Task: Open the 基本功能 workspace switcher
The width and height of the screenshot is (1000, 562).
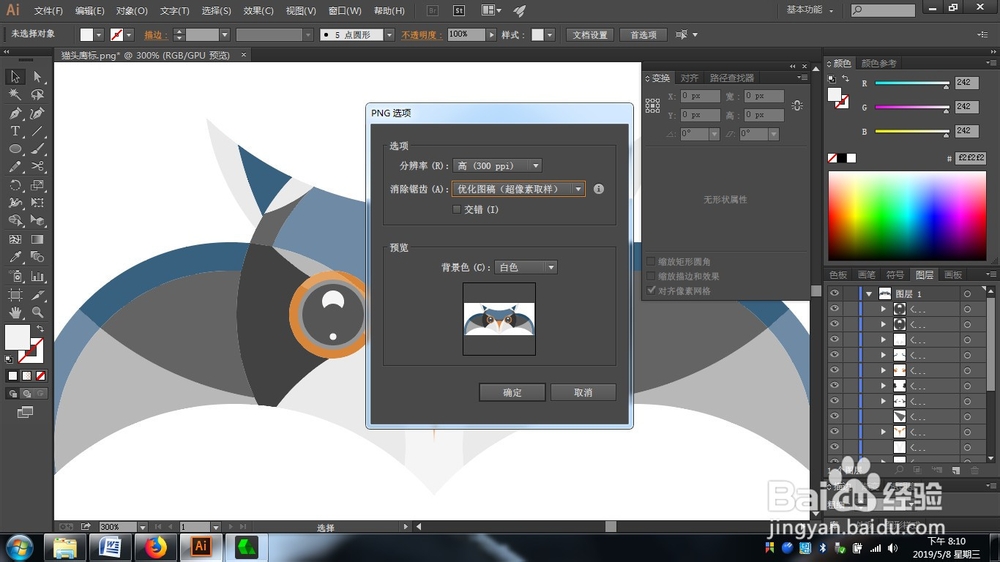Action: (x=810, y=10)
